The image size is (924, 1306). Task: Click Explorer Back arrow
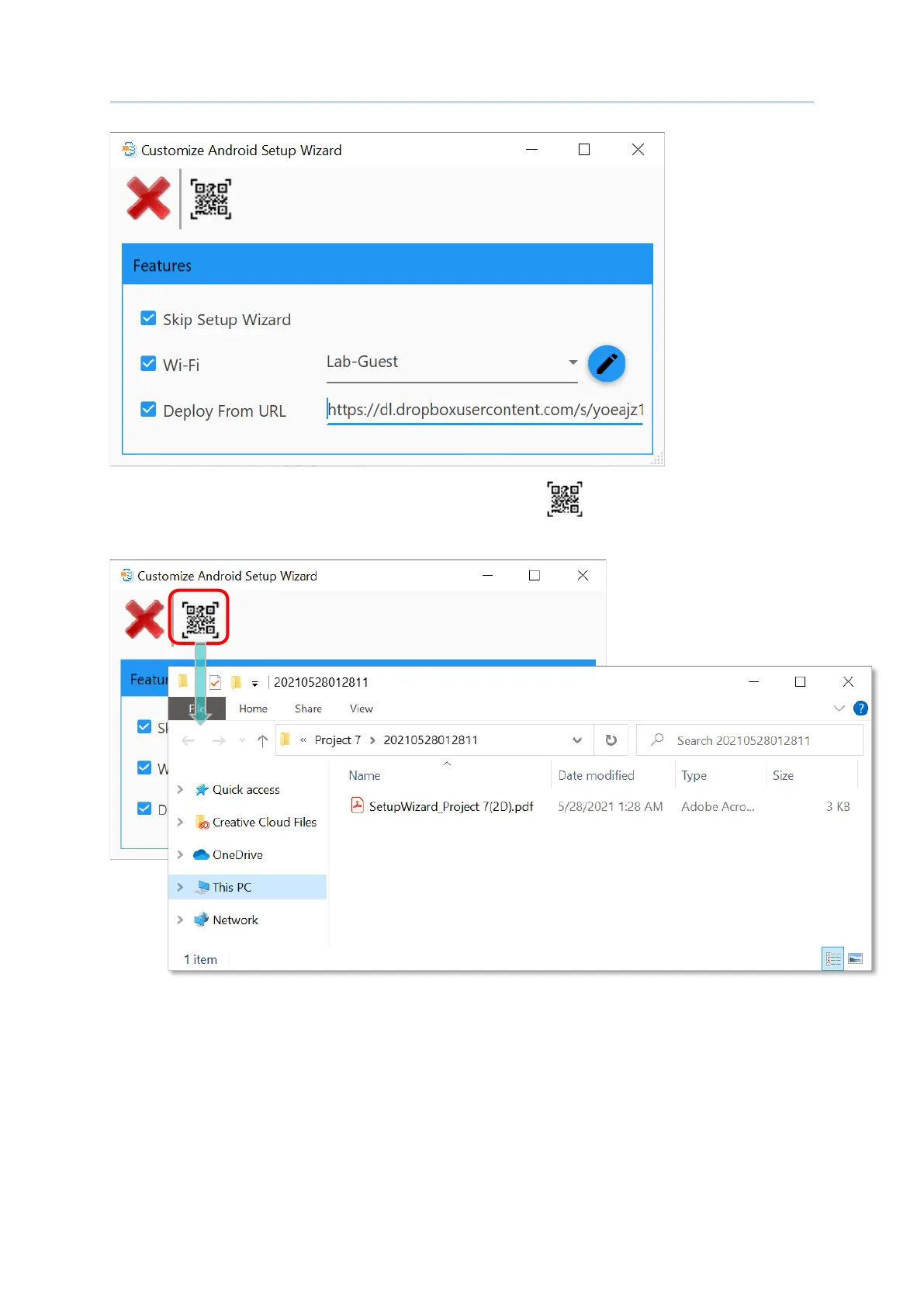pyautogui.click(x=188, y=740)
